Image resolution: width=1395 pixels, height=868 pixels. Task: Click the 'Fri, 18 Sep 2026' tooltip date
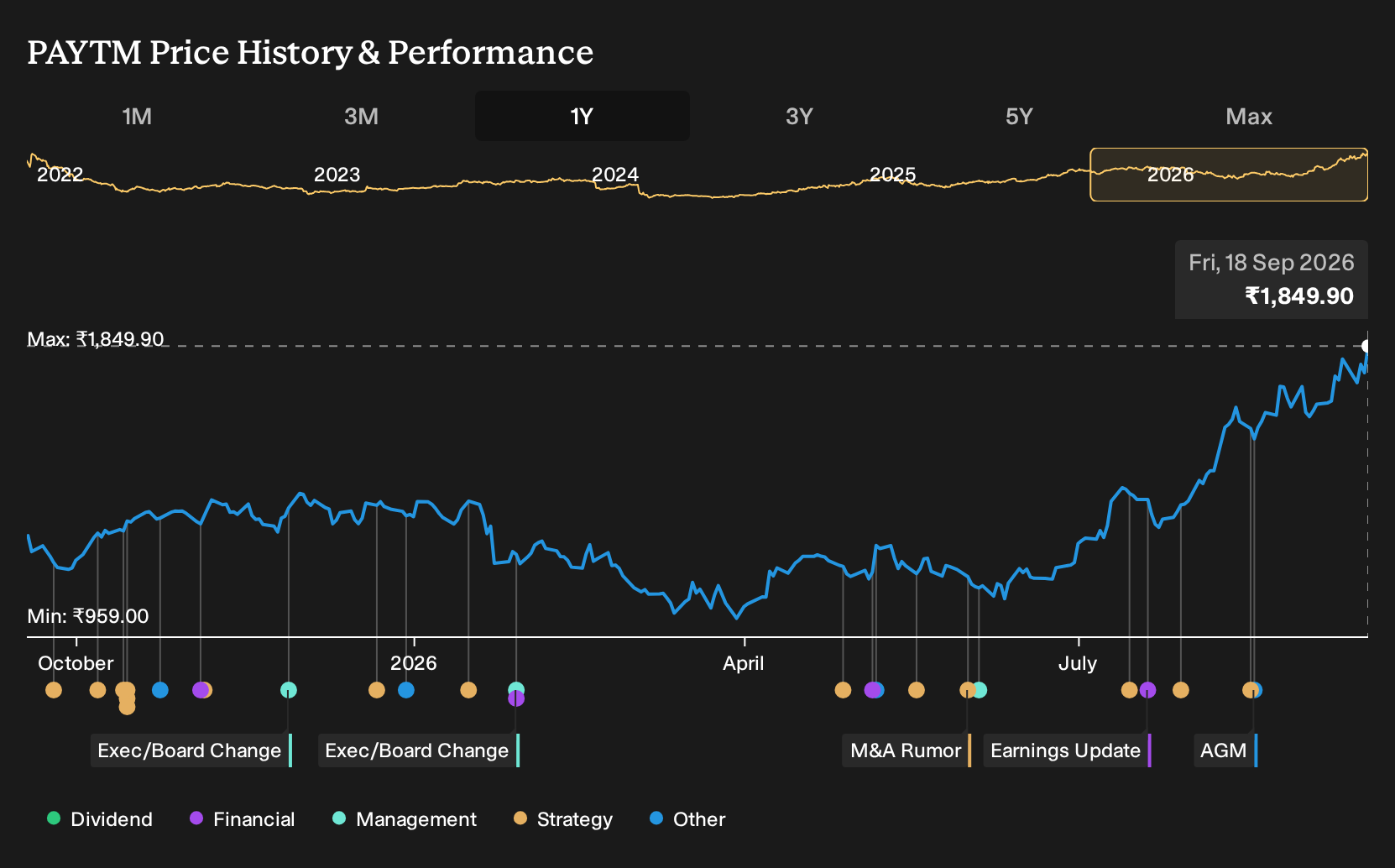click(x=1272, y=263)
